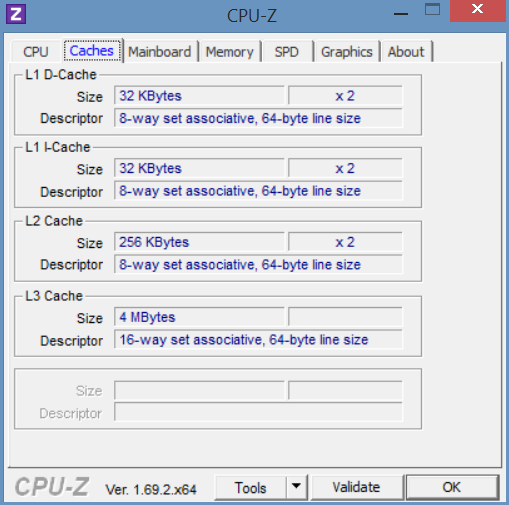Image resolution: width=509 pixels, height=505 pixels.
Task: Click the Tools button
Action: click(x=251, y=487)
